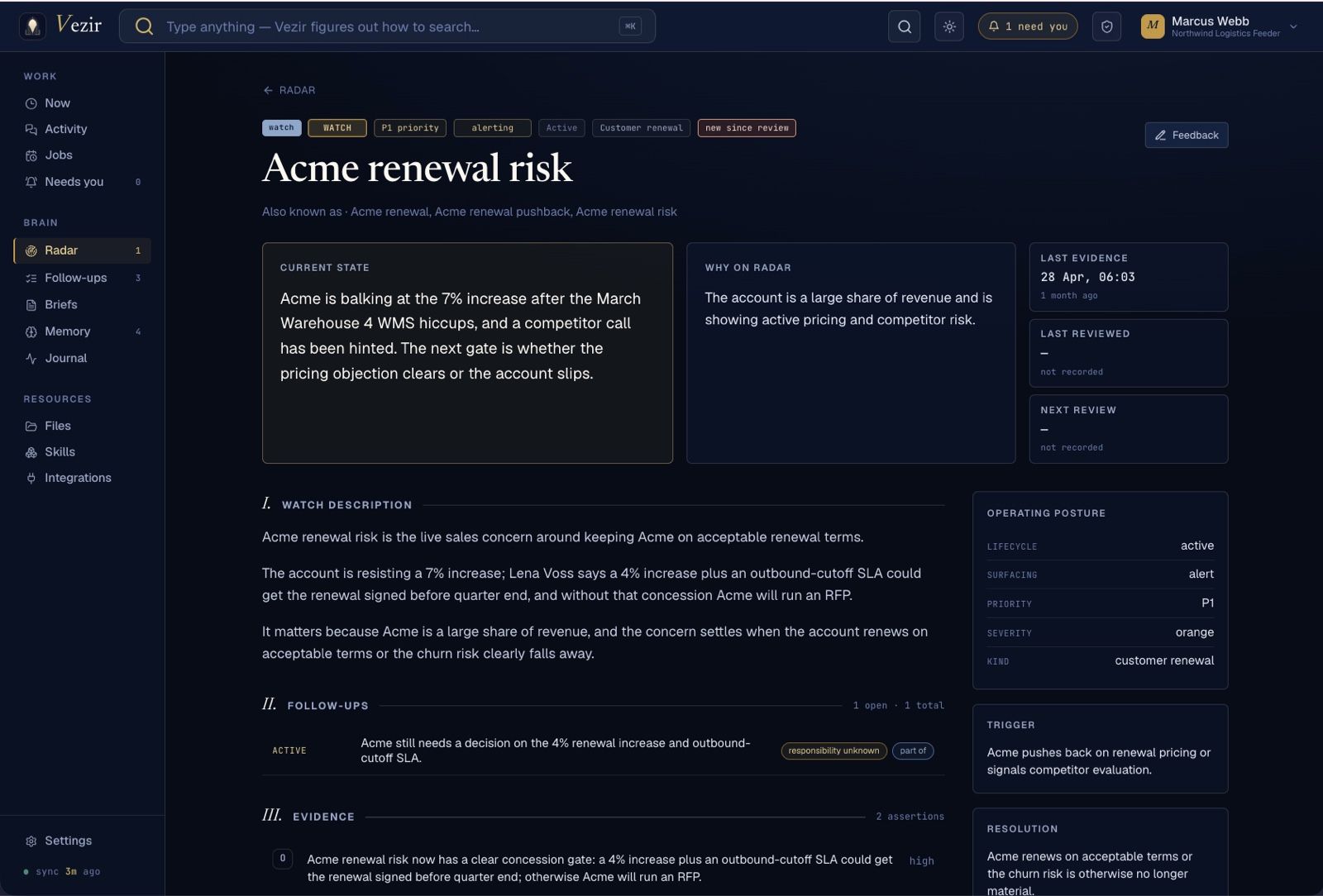This screenshot has width=1323, height=896.
Task: Click the Next Review 'not recorded' card
Action: 1128,429
